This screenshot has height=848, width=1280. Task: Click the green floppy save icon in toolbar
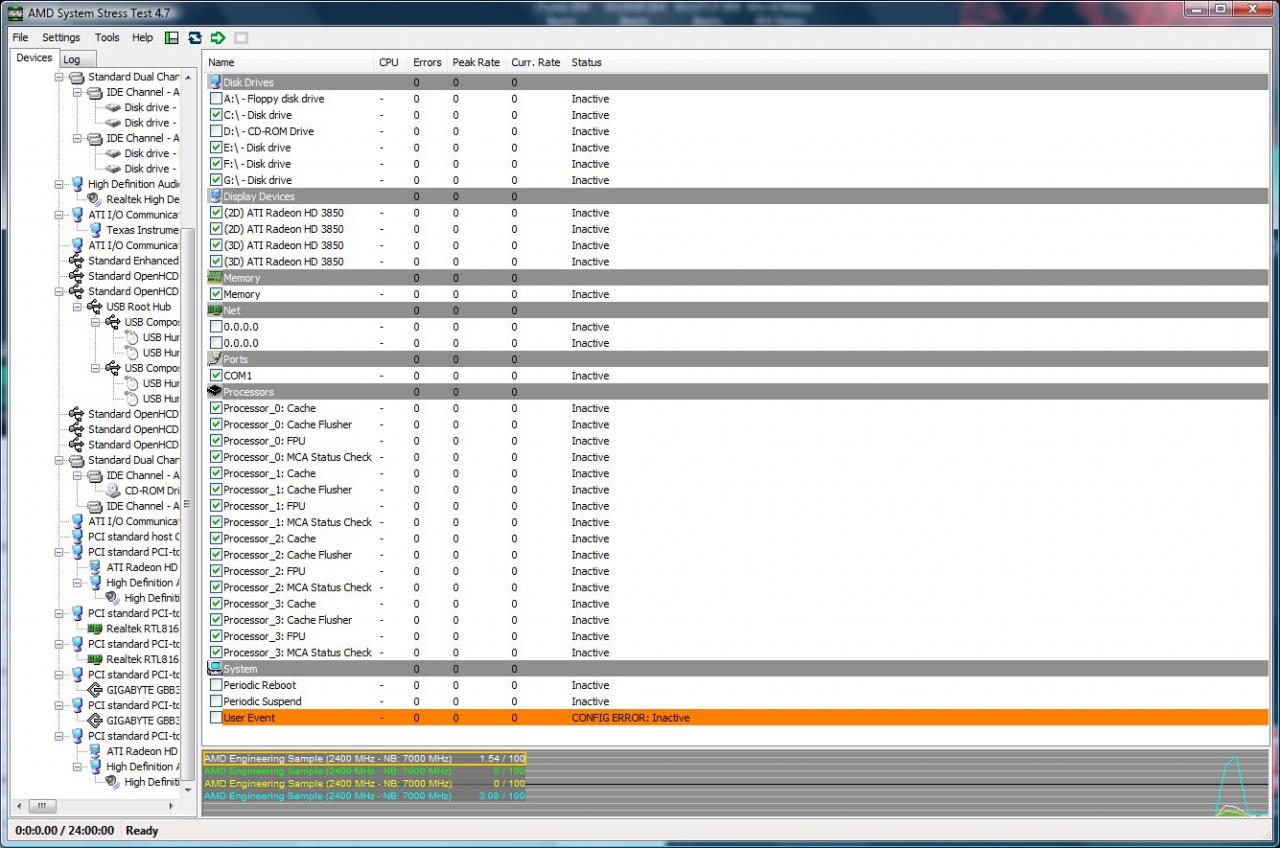[172, 38]
